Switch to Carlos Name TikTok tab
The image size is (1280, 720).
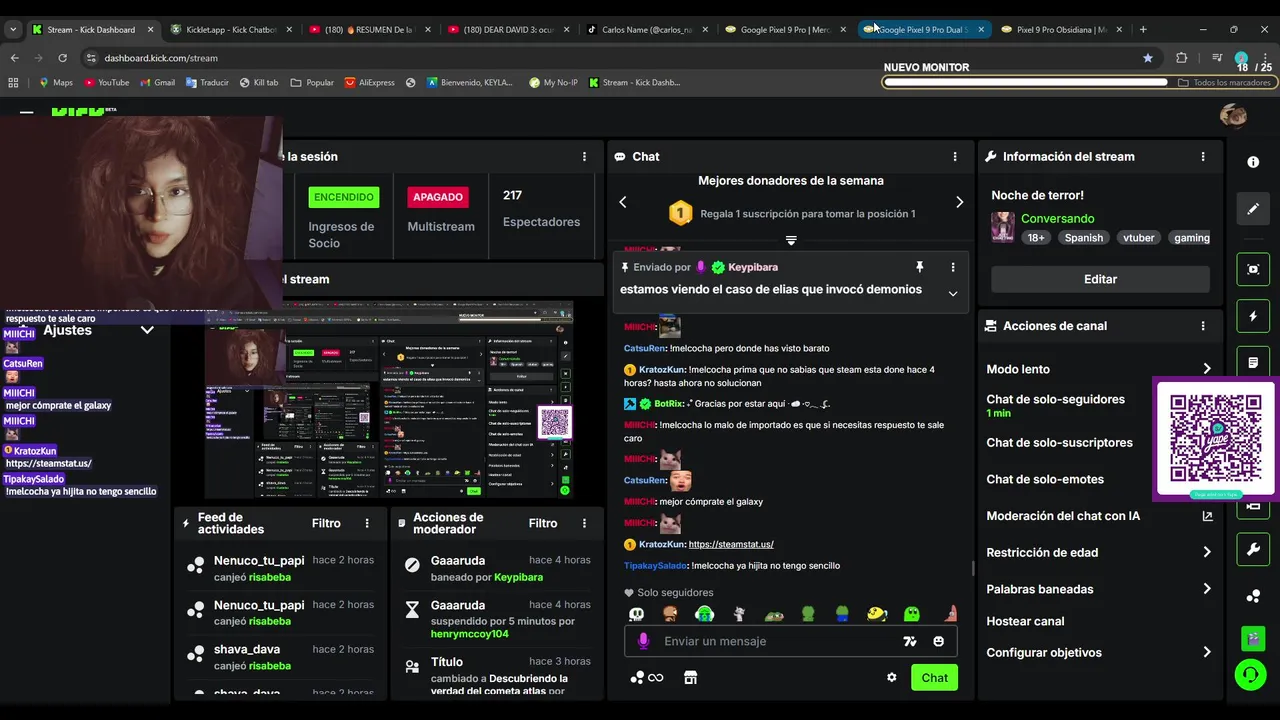(x=648, y=30)
